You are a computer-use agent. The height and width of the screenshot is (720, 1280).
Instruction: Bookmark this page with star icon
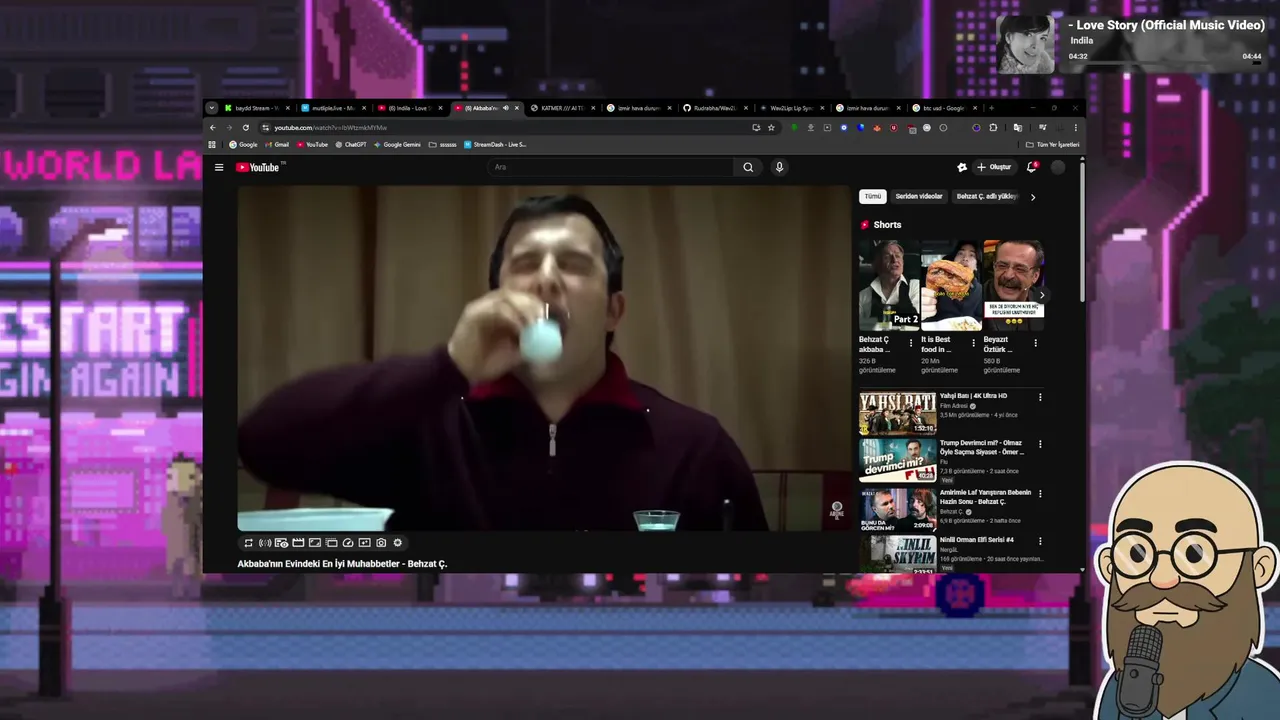[771, 127]
